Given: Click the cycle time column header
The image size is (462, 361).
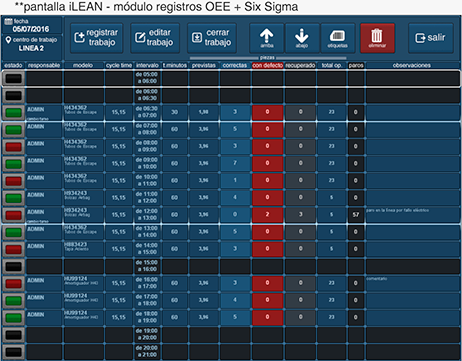Looking at the screenshot, I should coord(119,65).
